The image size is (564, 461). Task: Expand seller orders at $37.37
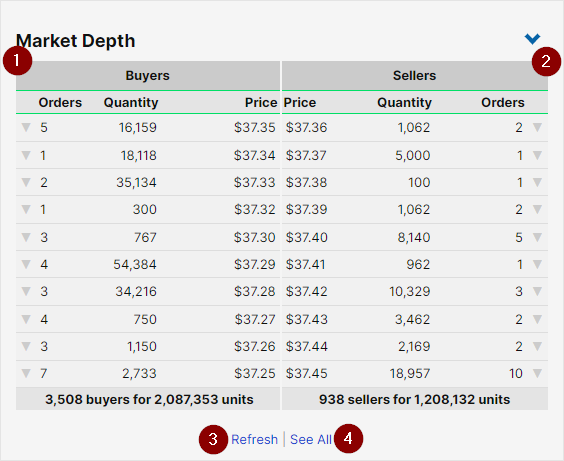[x=537, y=155]
